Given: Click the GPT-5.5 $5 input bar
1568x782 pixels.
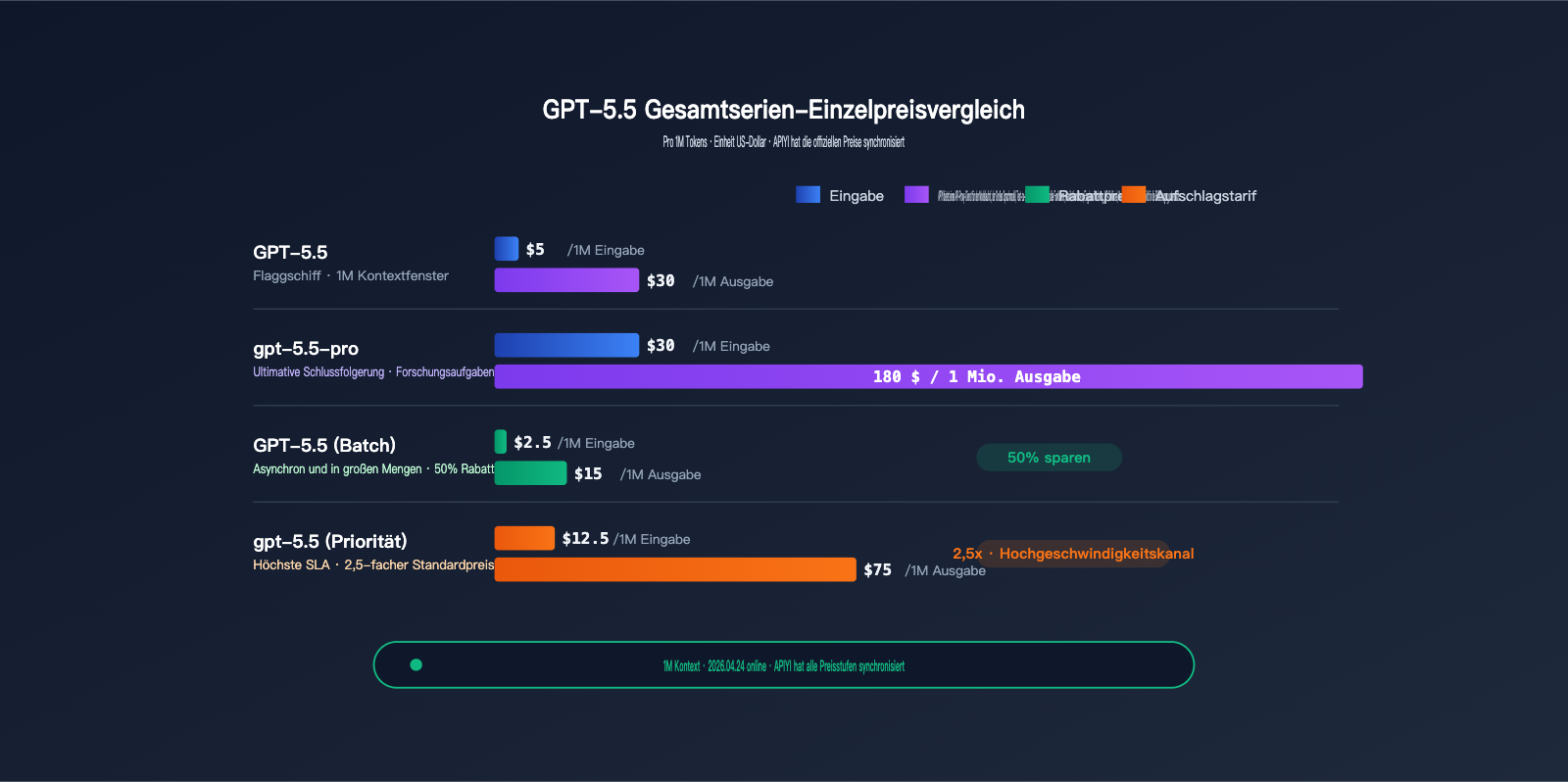Looking at the screenshot, I should point(507,248).
